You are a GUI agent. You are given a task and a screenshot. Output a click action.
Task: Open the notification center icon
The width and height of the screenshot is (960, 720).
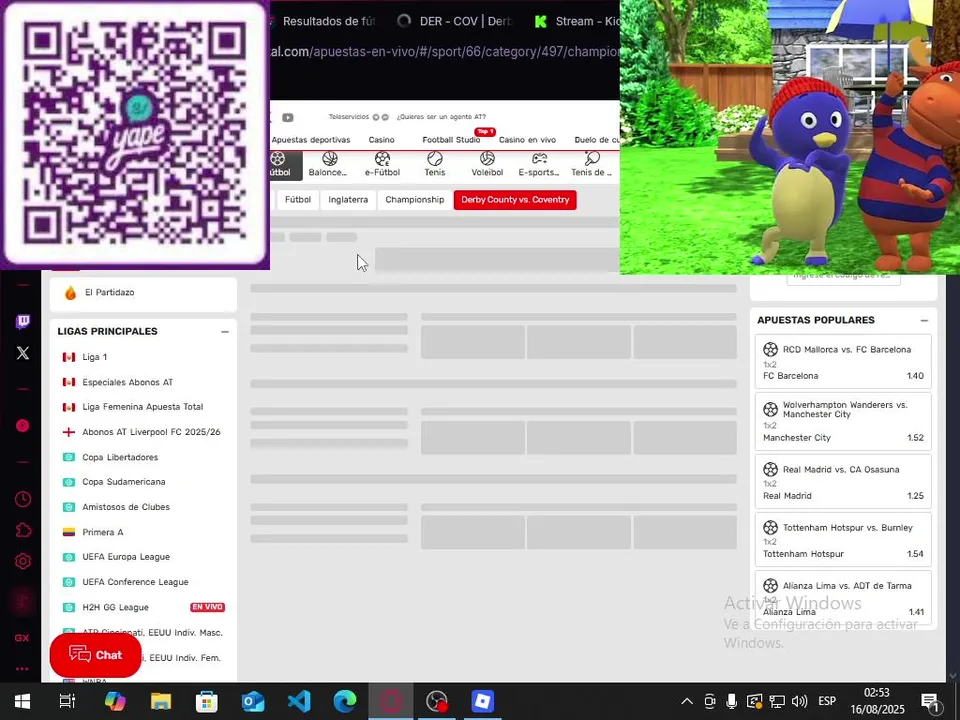(930, 702)
